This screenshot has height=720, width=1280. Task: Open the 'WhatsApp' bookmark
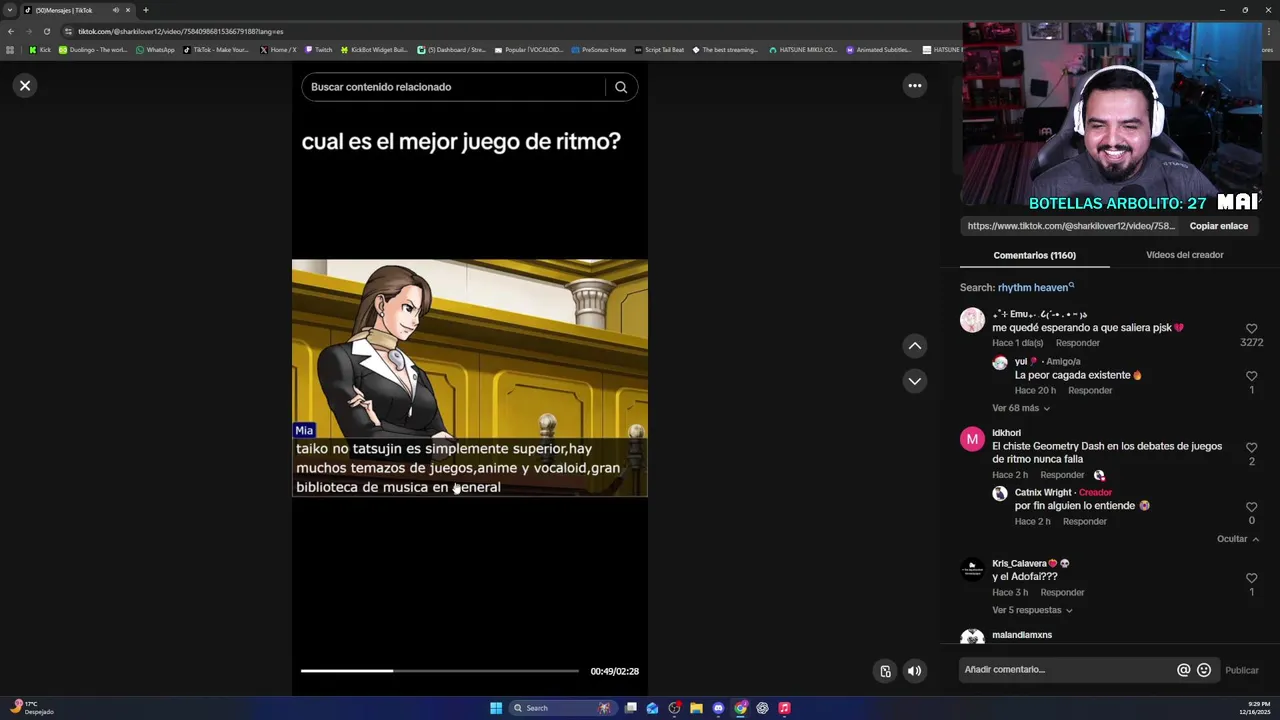(155, 49)
